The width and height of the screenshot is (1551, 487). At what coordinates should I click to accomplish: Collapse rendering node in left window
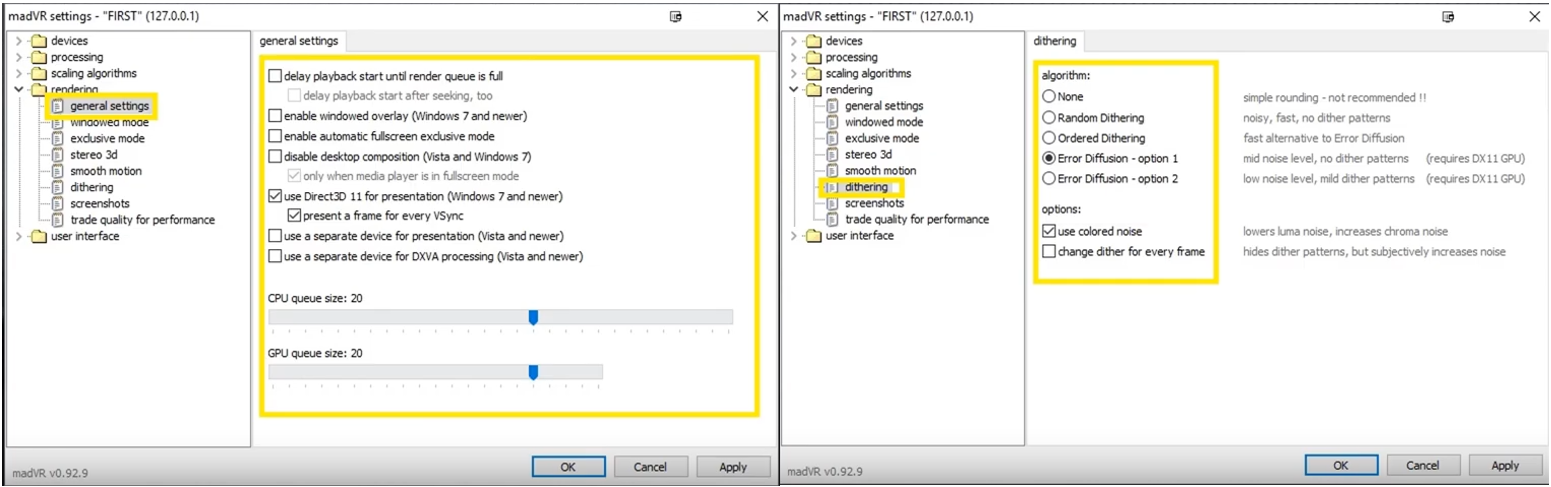click(19, 89)
